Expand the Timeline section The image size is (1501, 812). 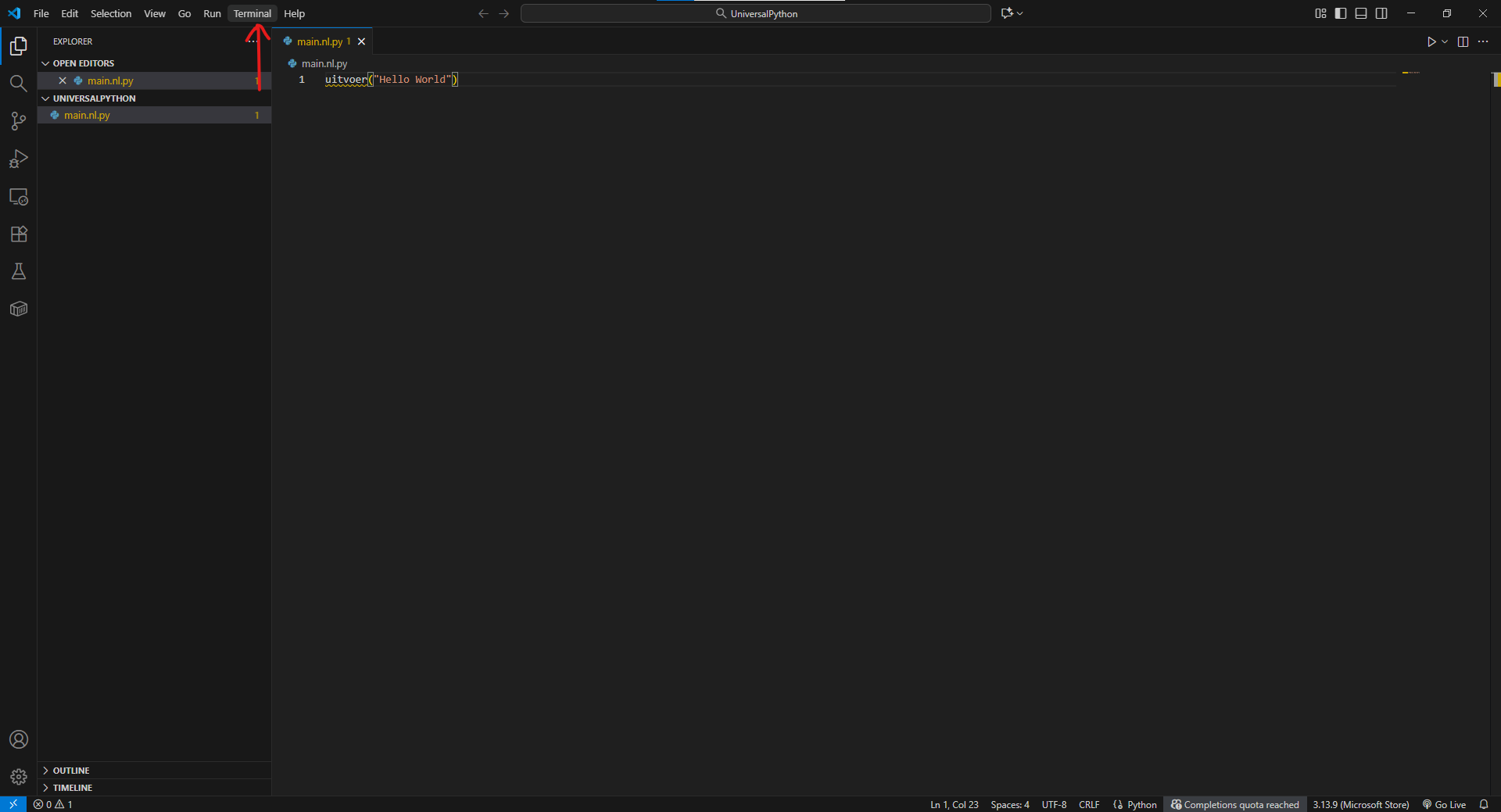pos(72,788)
